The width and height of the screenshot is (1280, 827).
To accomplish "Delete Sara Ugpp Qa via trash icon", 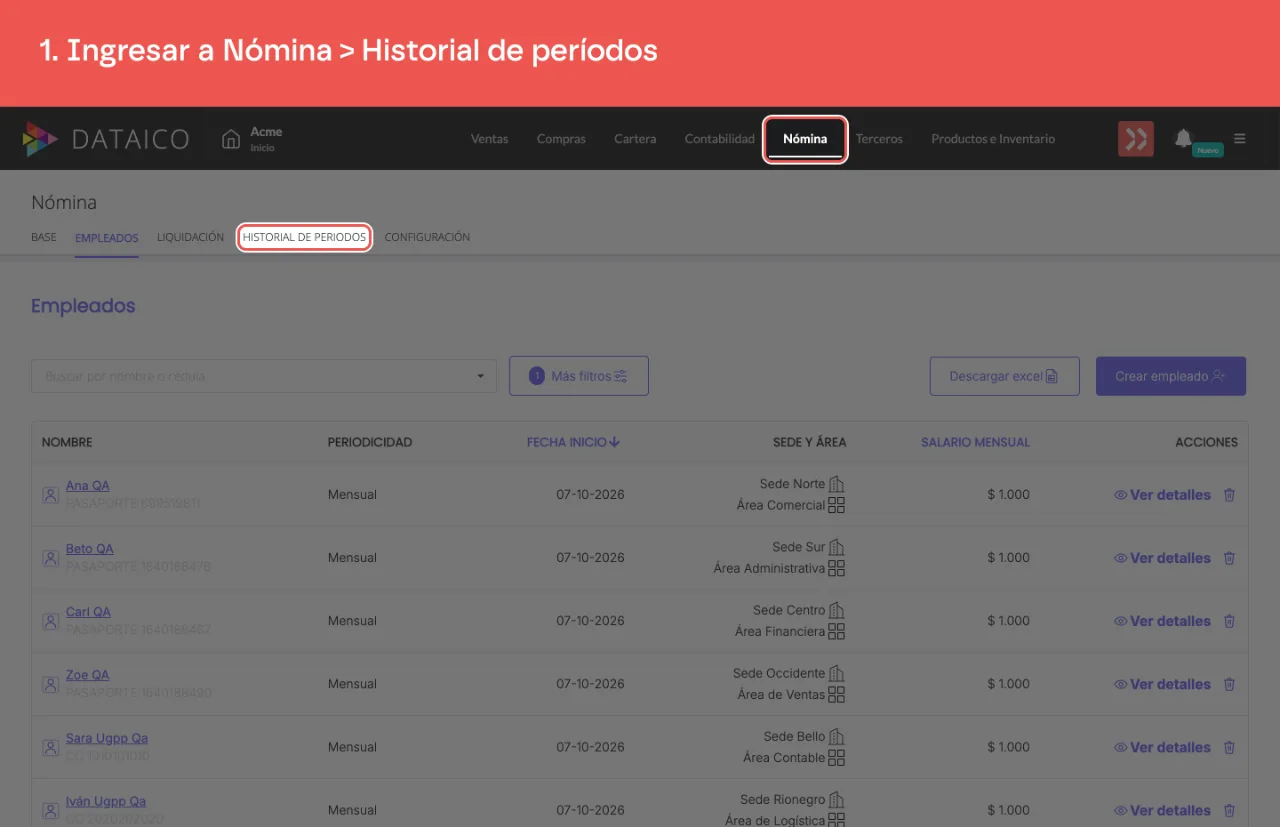I will (x=1230, y=747).
